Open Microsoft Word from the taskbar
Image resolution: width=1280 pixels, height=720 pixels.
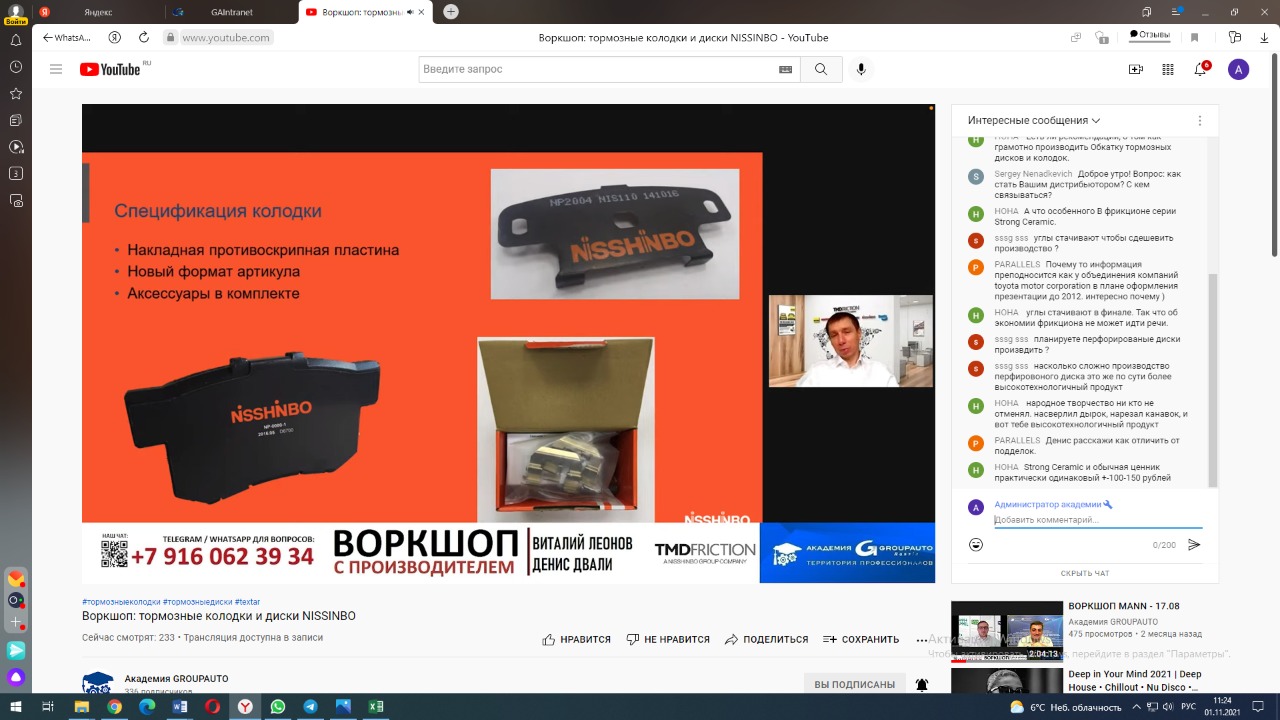pyautogui.click(x=180, y=706)
